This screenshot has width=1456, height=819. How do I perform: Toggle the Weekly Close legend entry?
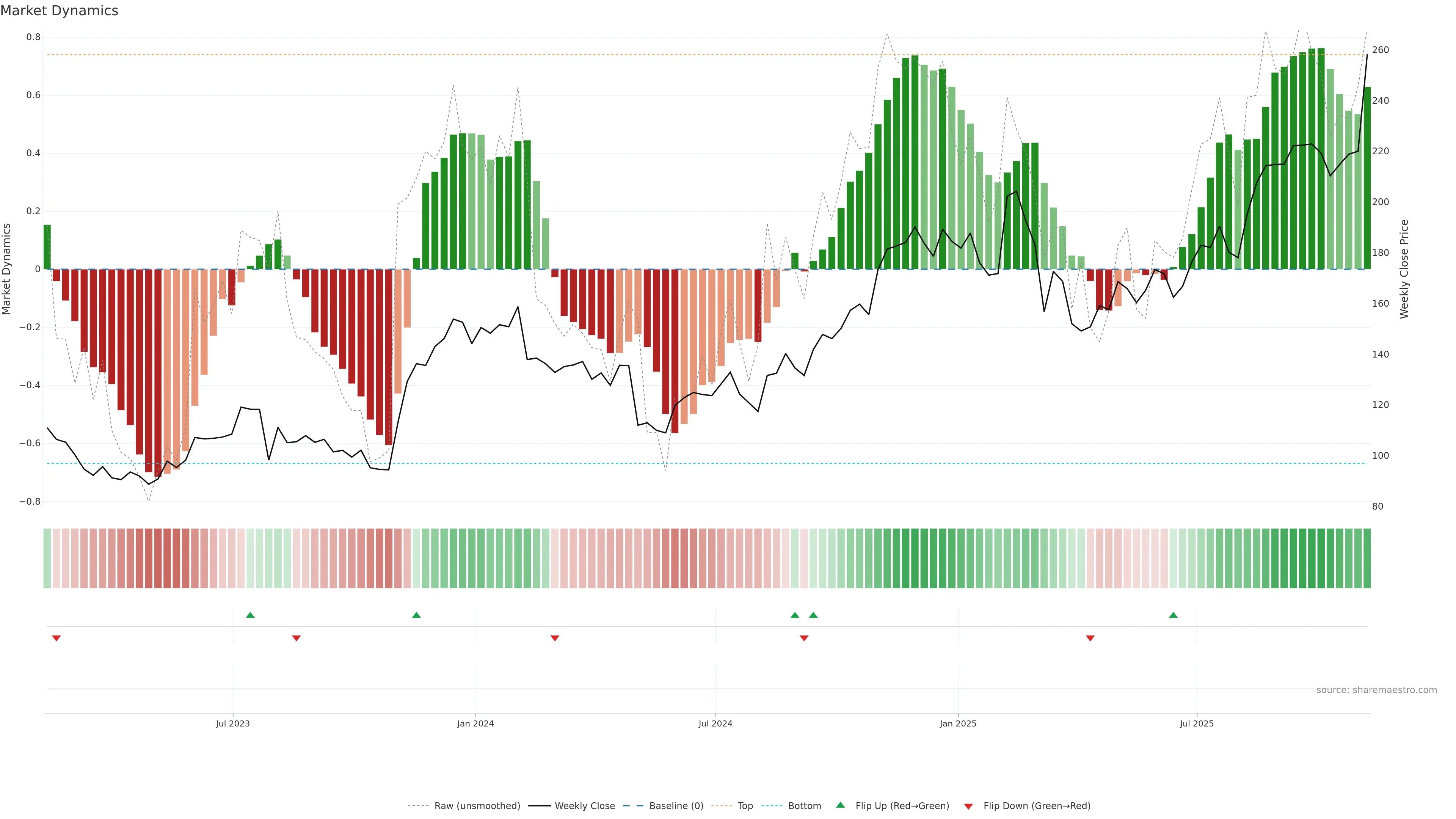tap(584, 806)
